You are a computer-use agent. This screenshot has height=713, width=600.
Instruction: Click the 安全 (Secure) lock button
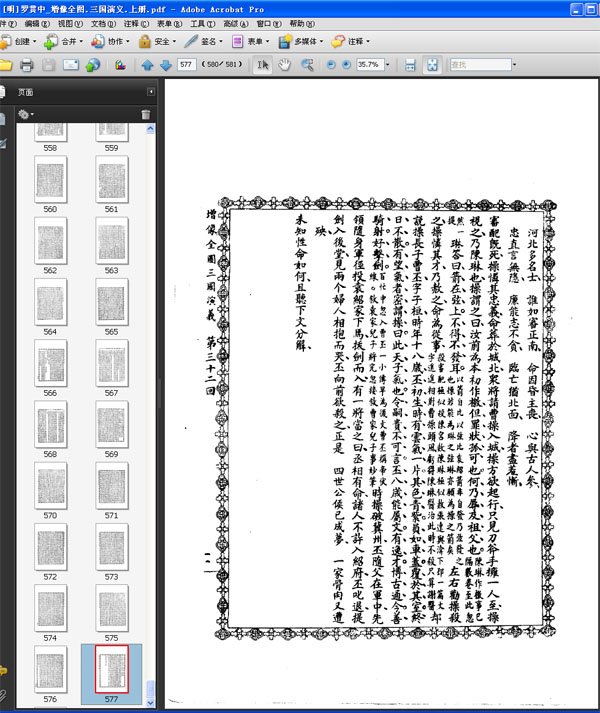click(x=157, y=41)
